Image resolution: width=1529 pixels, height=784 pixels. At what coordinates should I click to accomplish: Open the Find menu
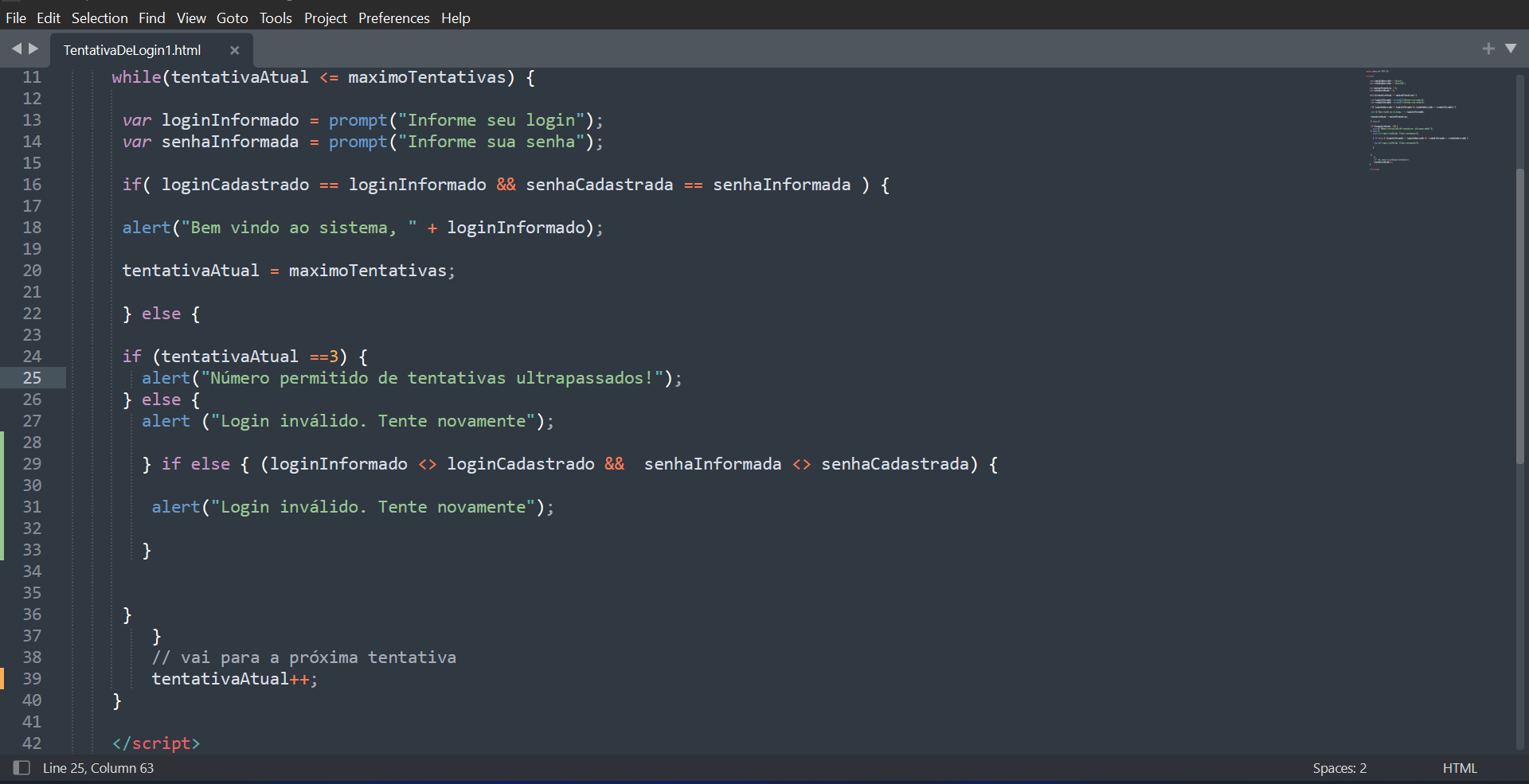click(x=152, y=18)
